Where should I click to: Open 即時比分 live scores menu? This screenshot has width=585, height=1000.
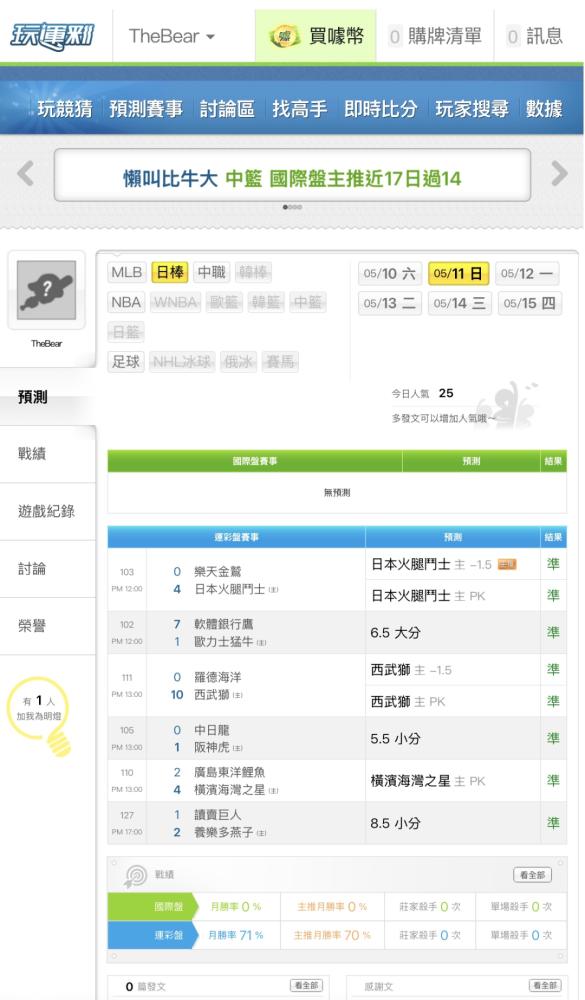380,108
